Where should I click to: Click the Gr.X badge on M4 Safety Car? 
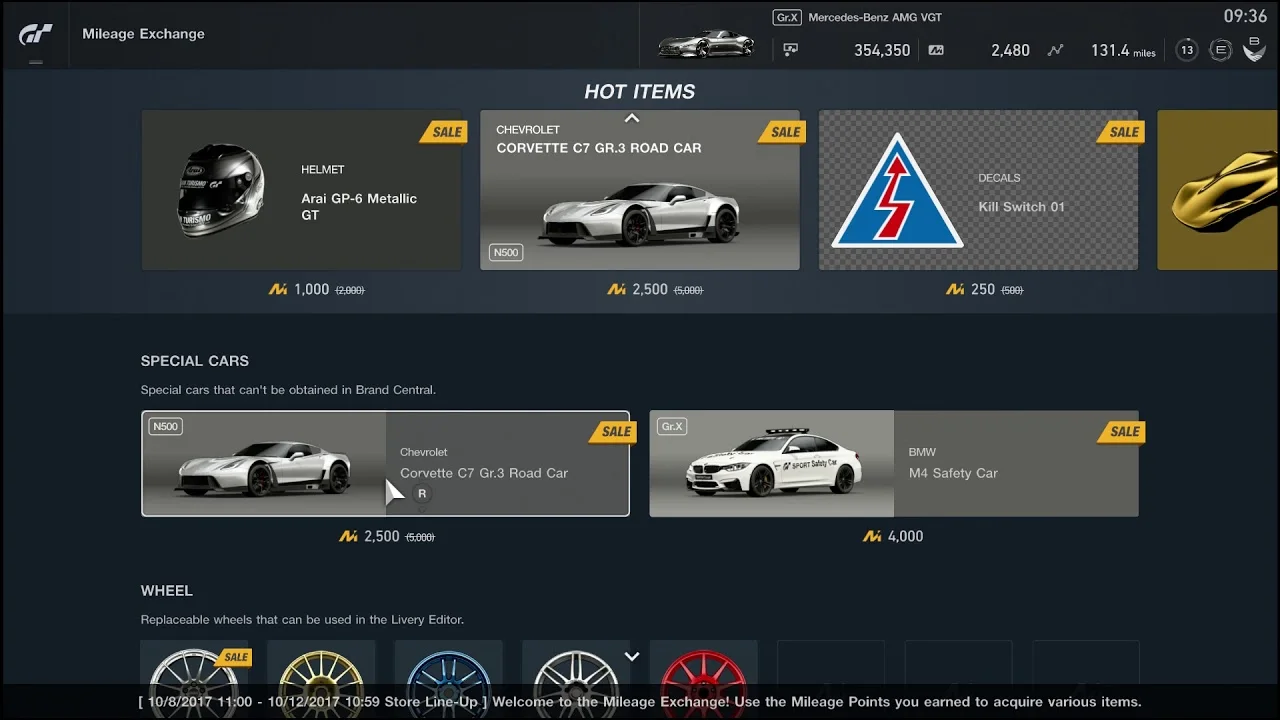click(x=672, y=427)
